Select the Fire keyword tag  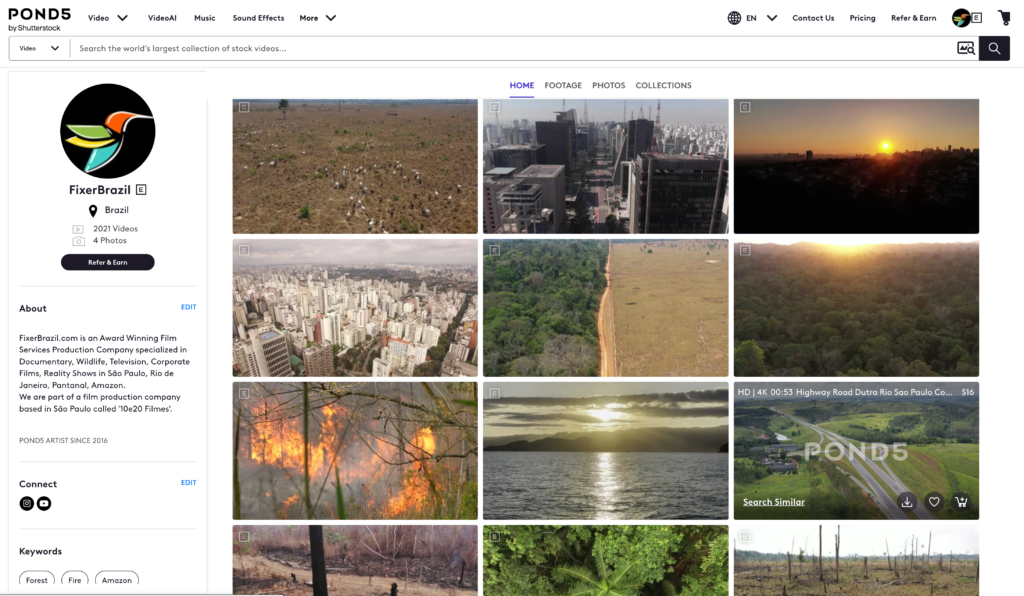(74, 580)
